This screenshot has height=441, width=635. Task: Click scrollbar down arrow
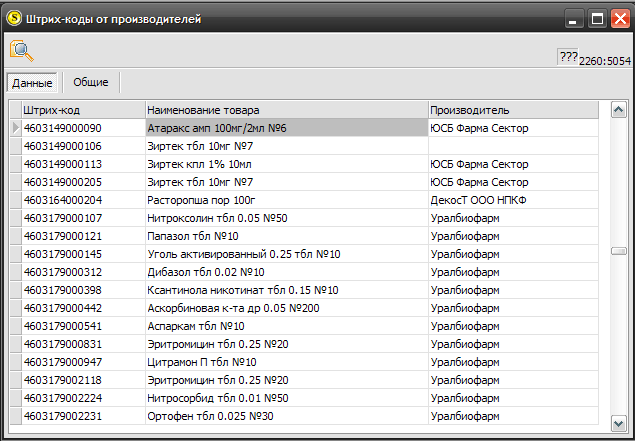click(x=618, y=424)
